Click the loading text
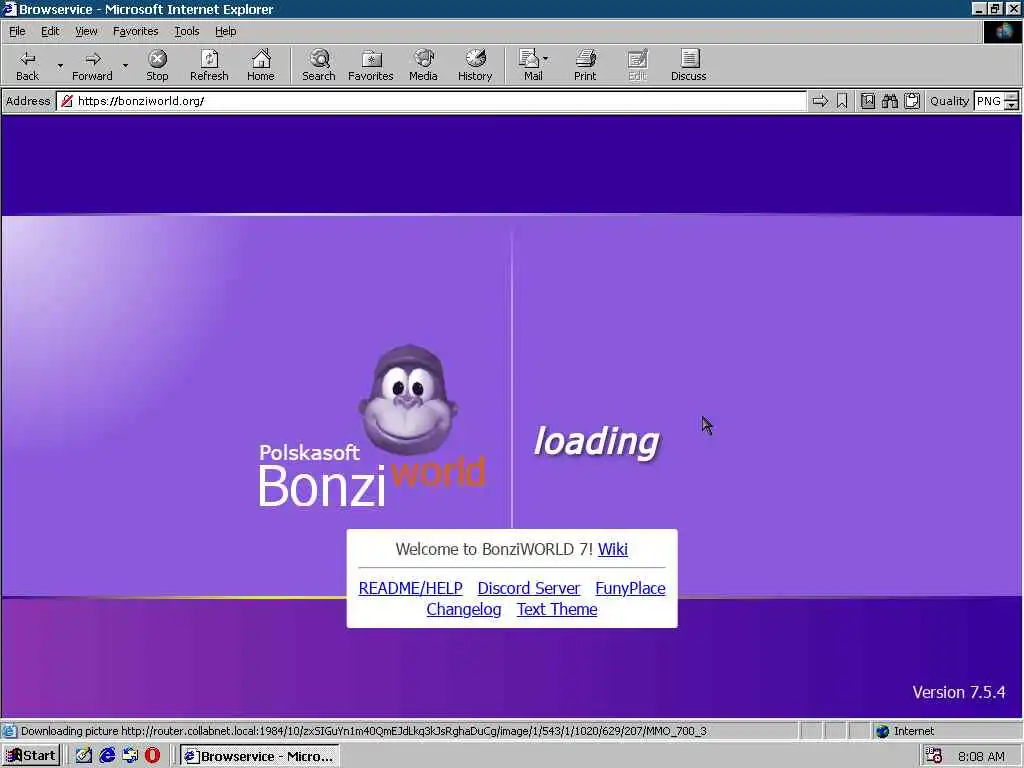 pyautogui.click(x=597, y=442)
